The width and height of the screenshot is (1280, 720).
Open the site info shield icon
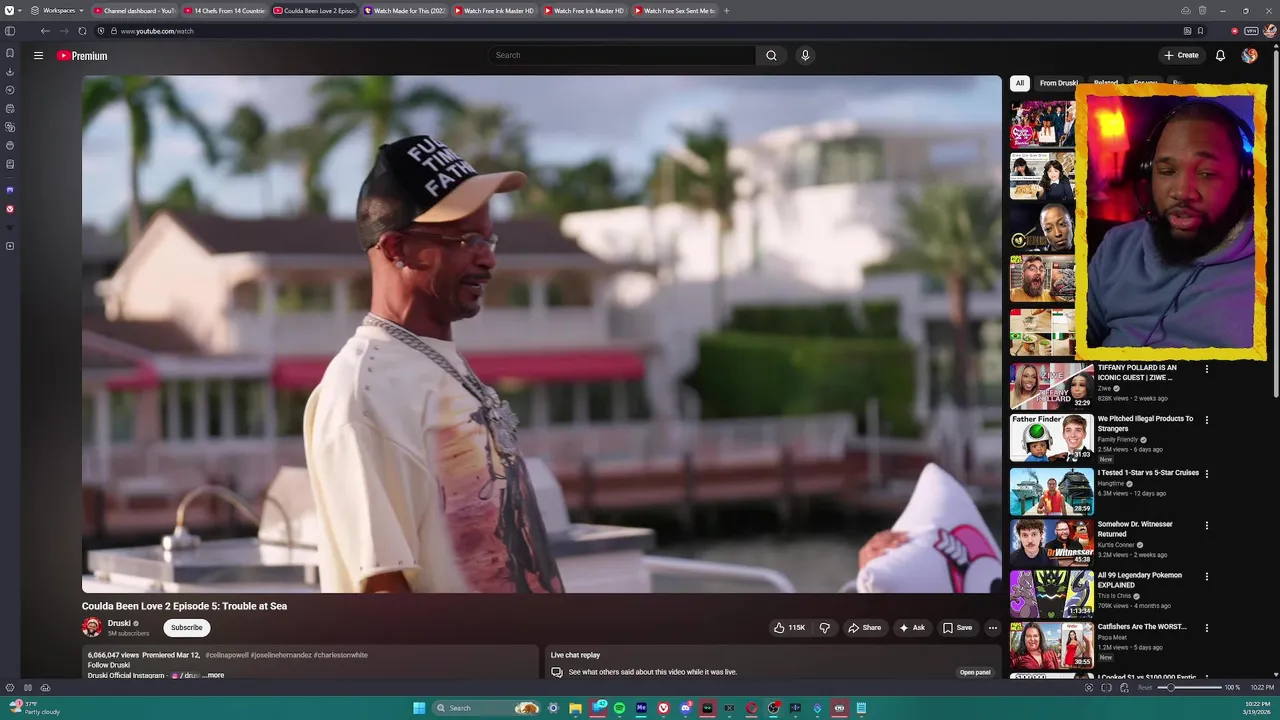[100, 31]
